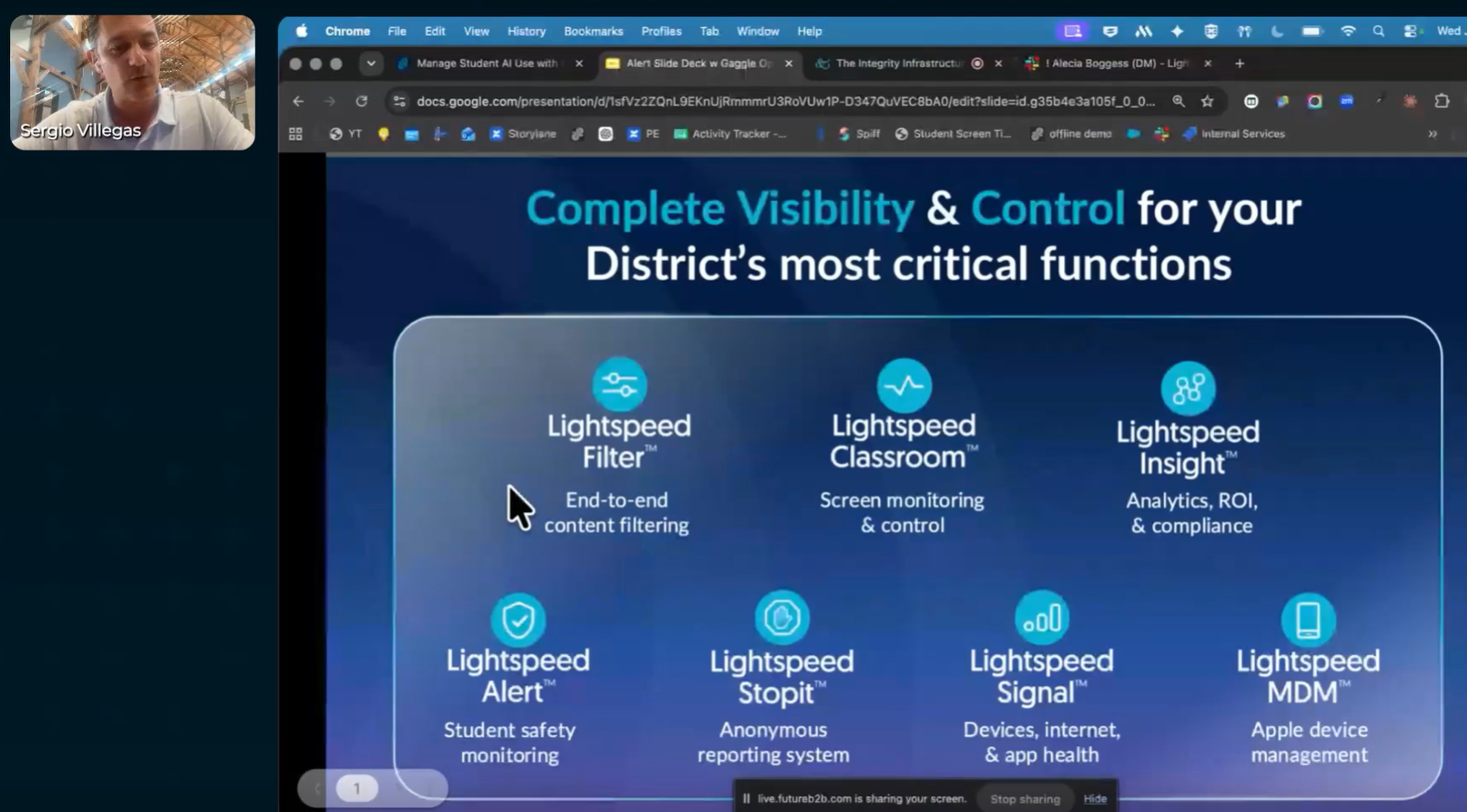Open the History menu
The image size is (1467, 812).
(526, 31)
